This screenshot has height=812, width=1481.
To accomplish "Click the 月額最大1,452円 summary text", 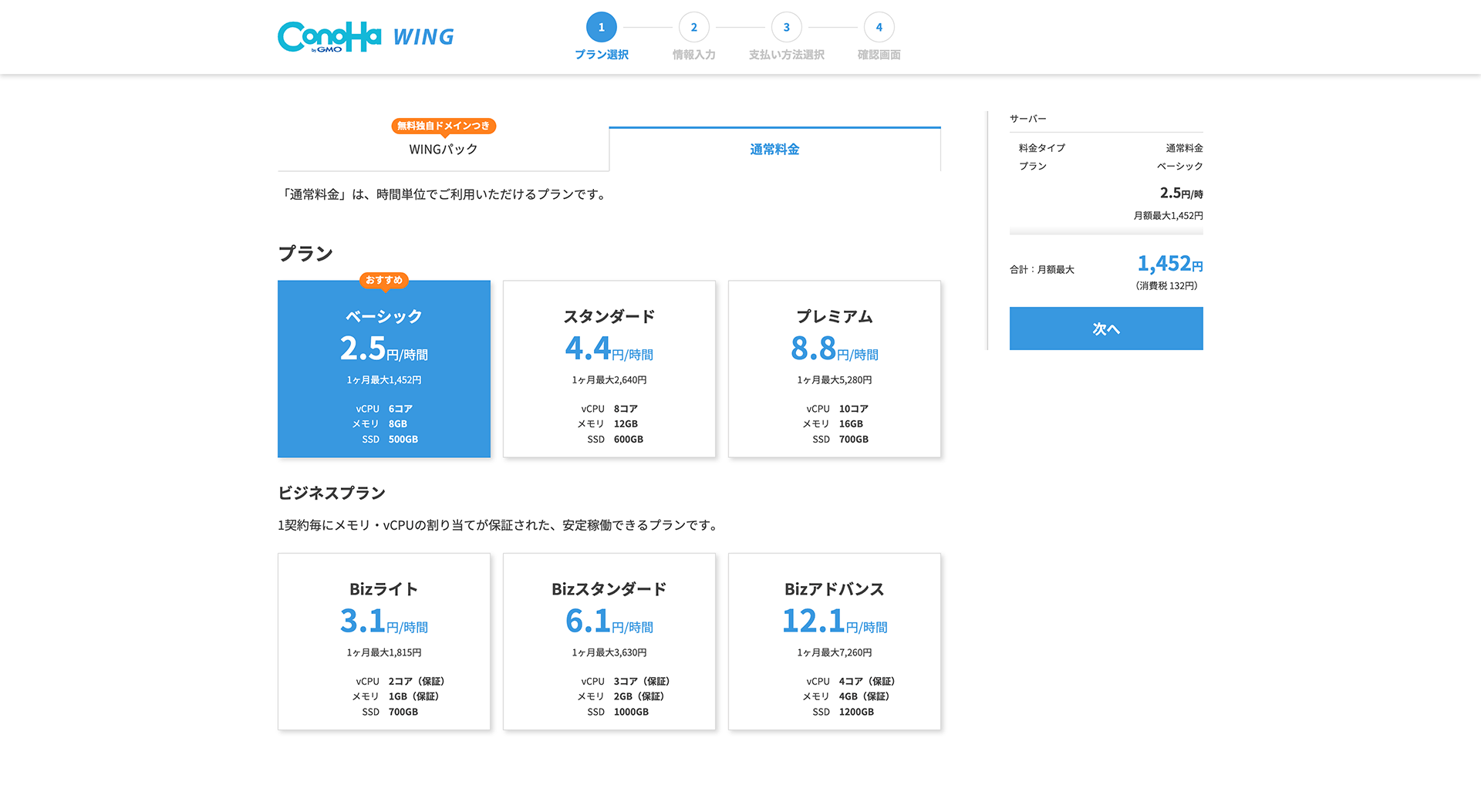I will click(x=1168, y=216).
